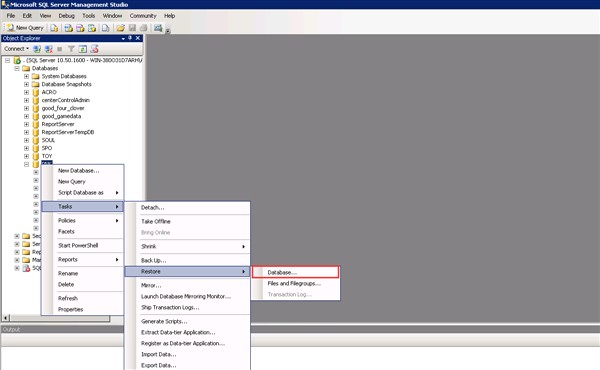Screen dimensions: 600x370
Task: Choose Take Offline in the Tasks submenu
Action: [x=188, y=222]
